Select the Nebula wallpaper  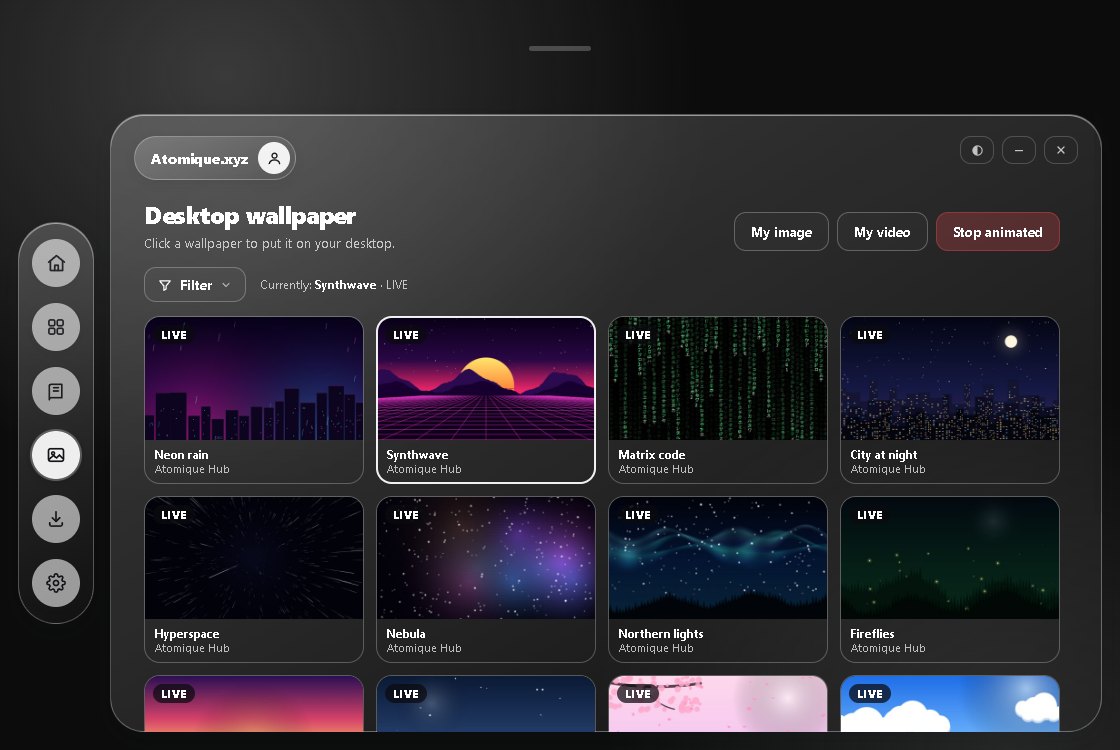coord(486,579)
